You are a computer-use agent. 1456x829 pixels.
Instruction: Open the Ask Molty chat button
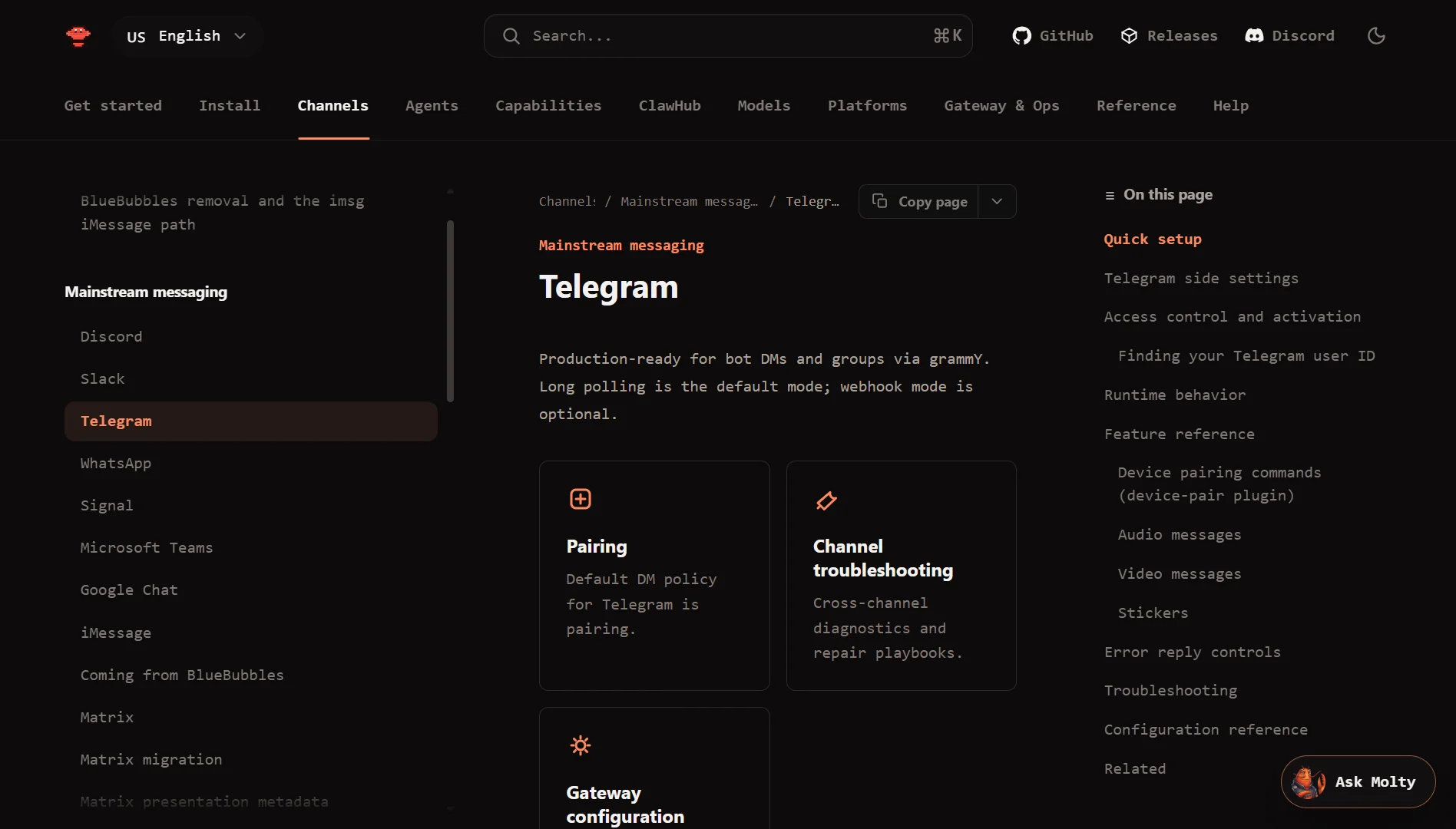(x=1358, y=782)
